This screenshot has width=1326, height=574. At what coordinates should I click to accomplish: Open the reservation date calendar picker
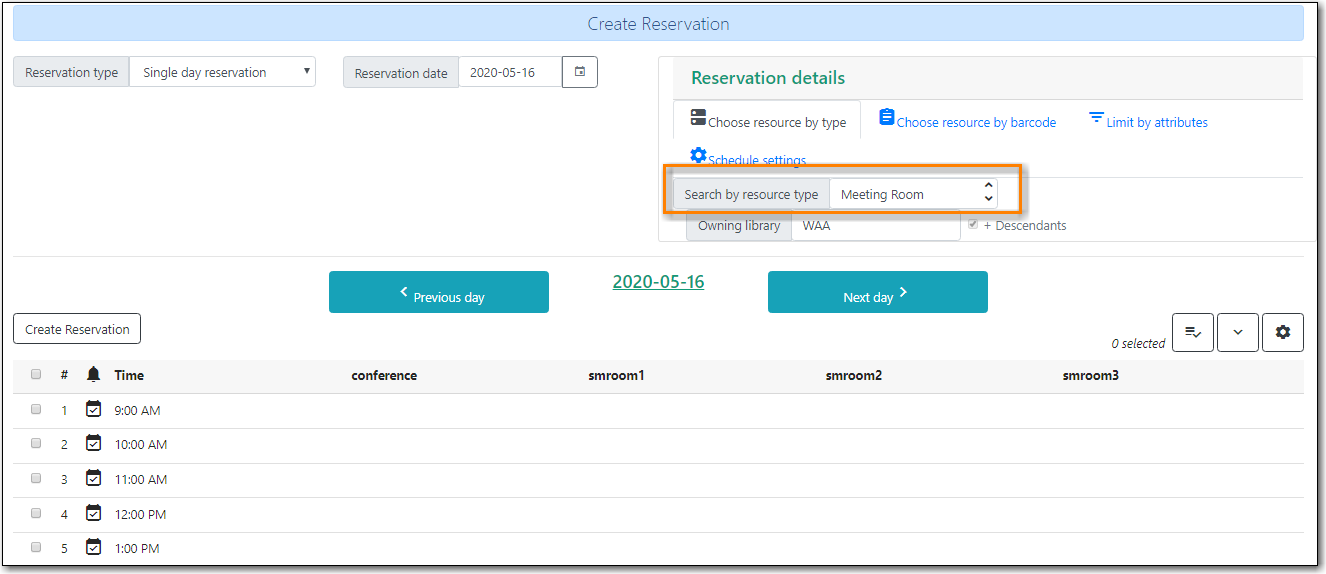click(x=580, y=72)
